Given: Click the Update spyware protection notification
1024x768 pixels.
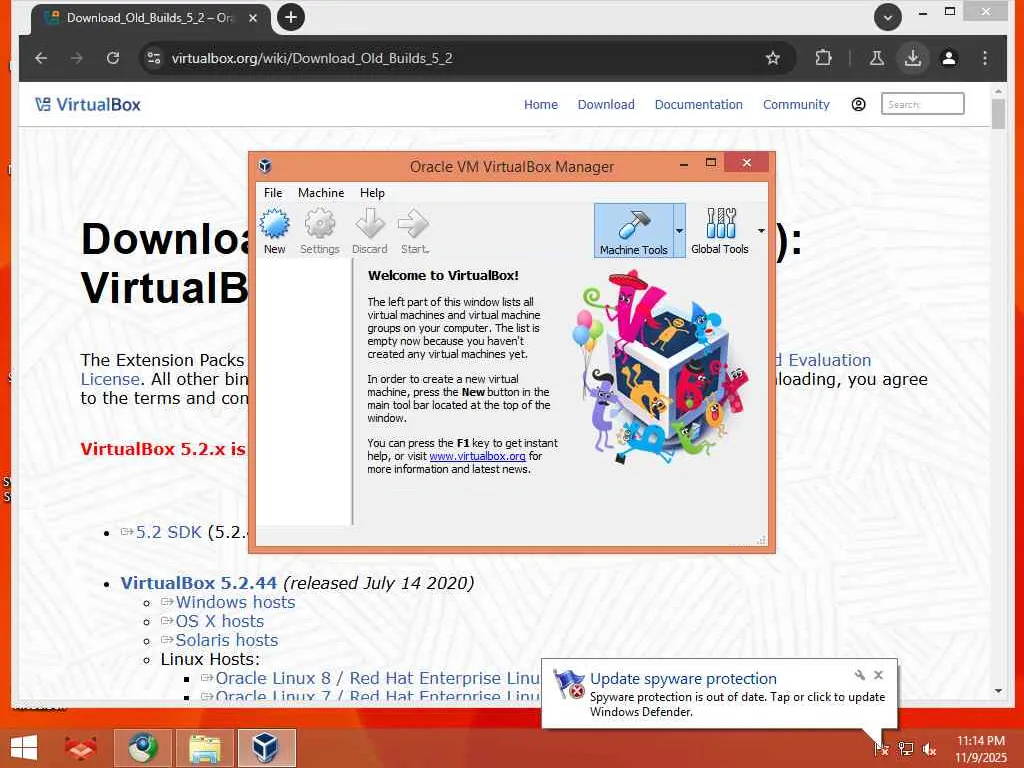Looking at the screenshot, I should tap(719, 695).
